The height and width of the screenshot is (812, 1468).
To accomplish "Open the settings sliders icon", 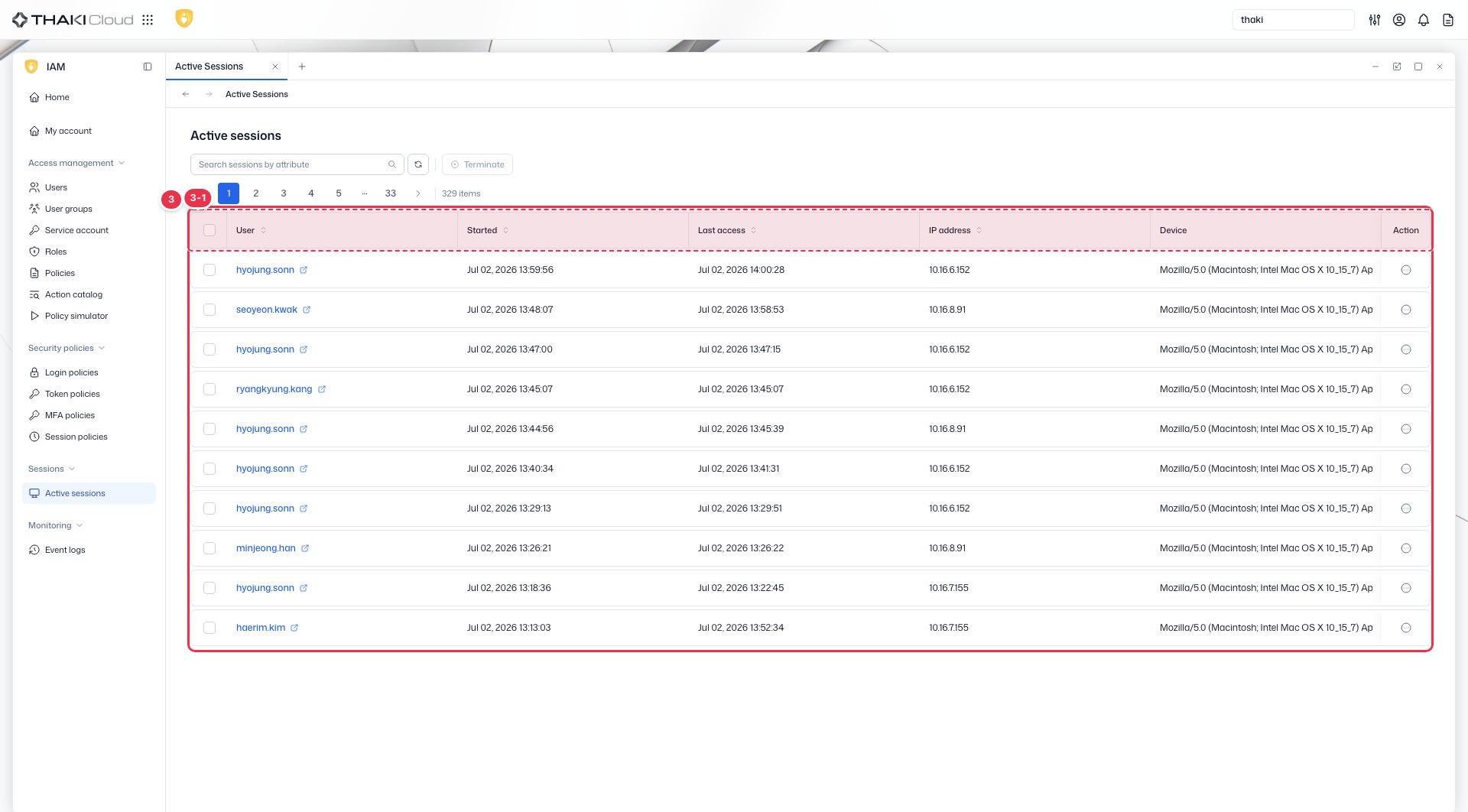I will tap(1375, 20).
